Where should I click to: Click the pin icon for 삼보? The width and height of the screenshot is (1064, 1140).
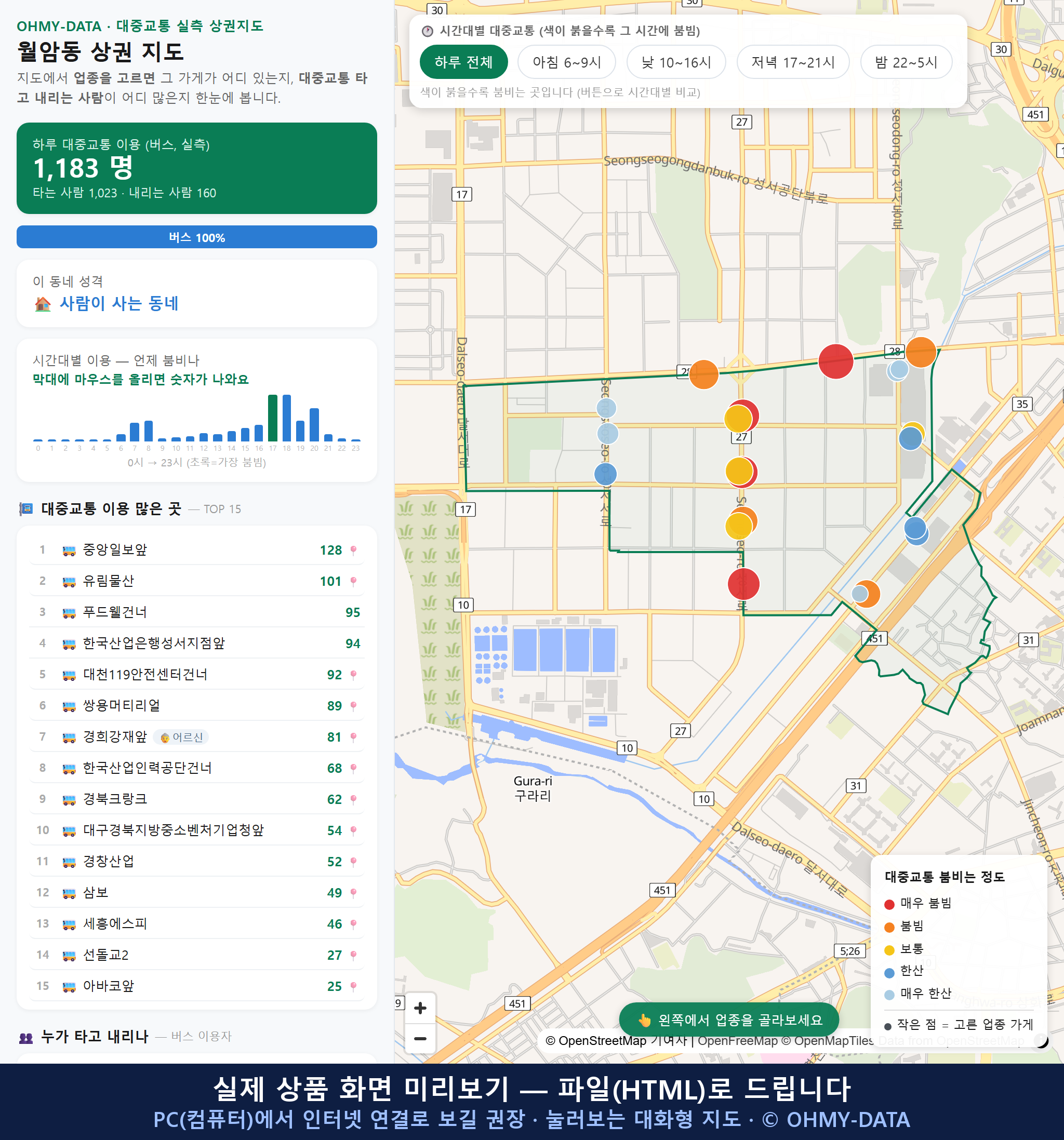coord(353,892)
